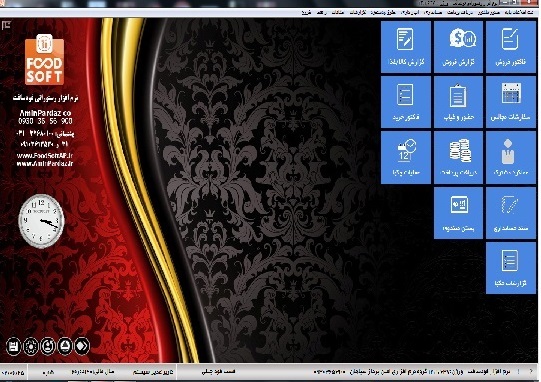Open the close cash register tile
Viewport: 541px width, 382px height.
(458, 213)
